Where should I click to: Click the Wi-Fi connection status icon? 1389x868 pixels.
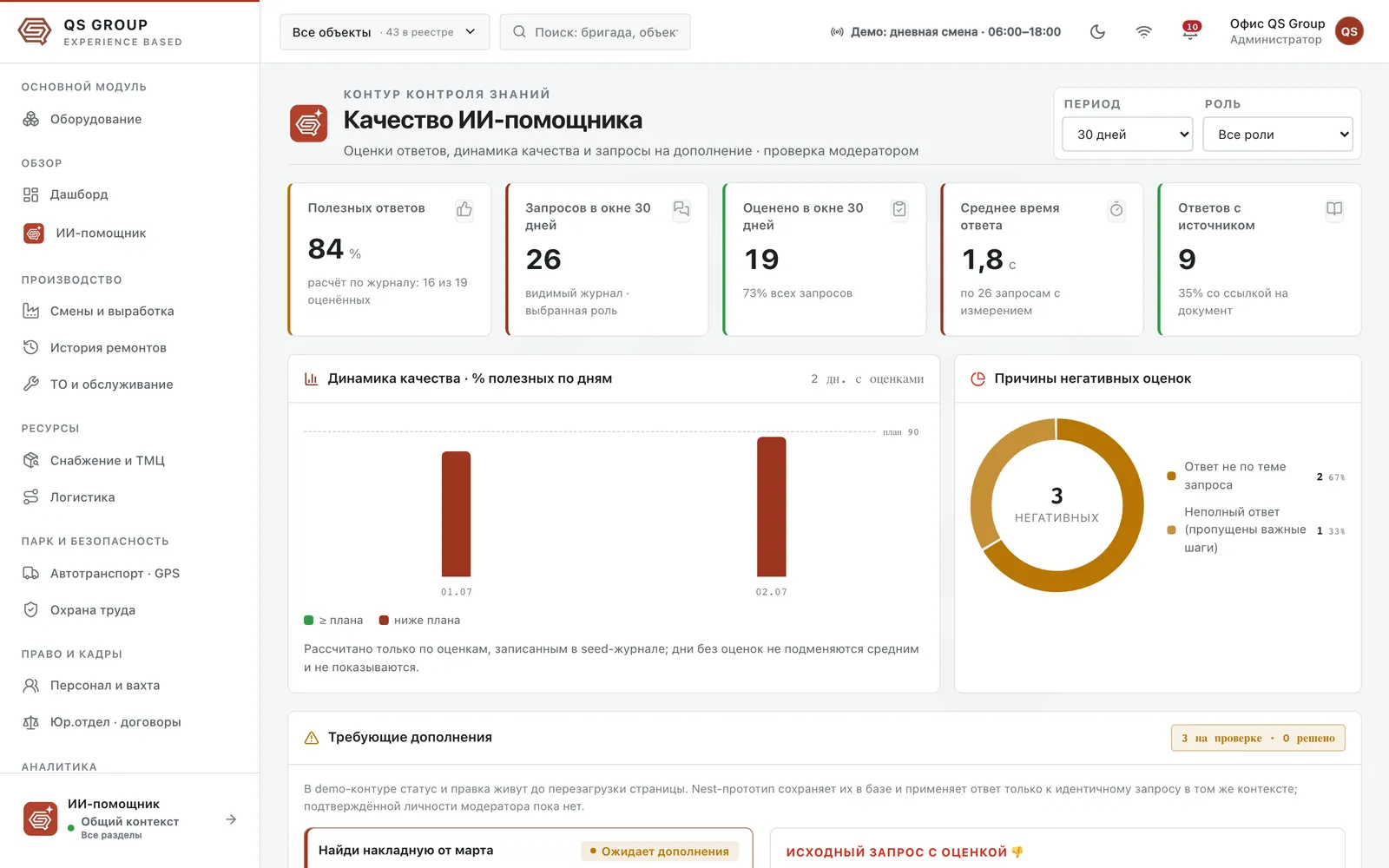pyautogui.click(x=1144, y=32)
